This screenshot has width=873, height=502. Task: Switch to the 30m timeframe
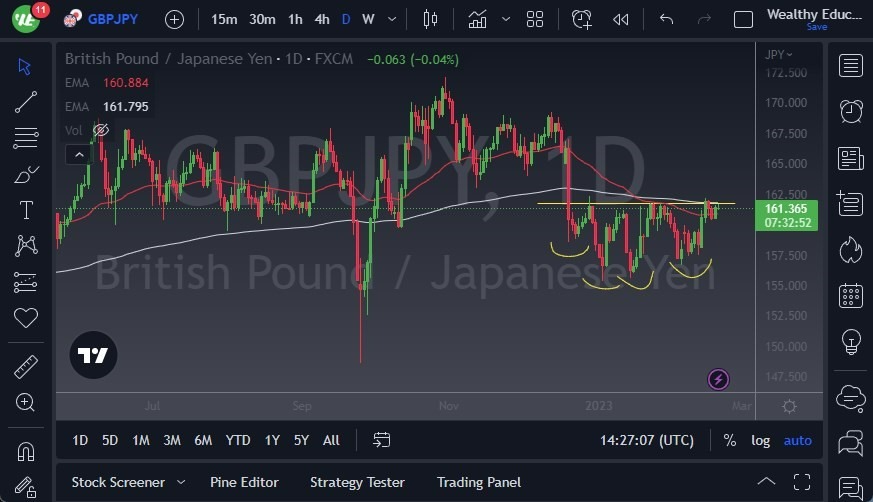coord(262,19)
